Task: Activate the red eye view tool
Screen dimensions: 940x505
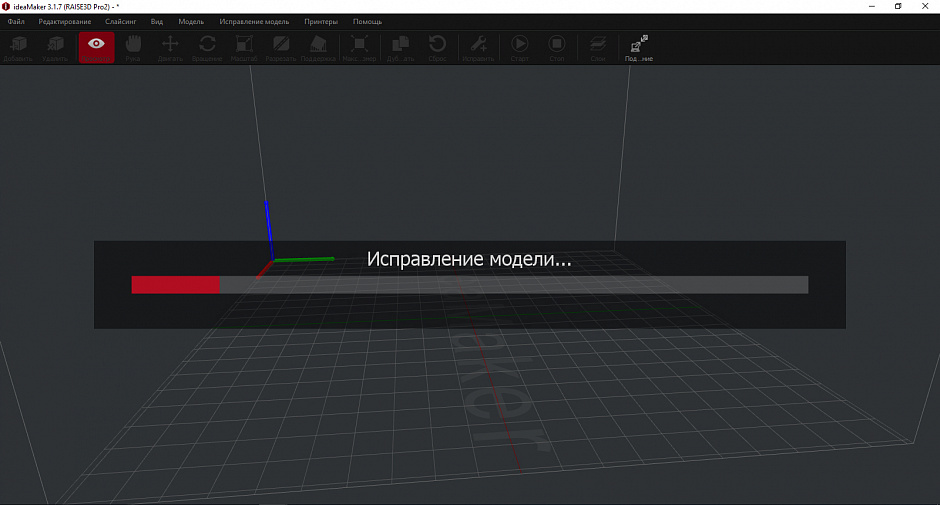Action: click(x=96, y=47)
